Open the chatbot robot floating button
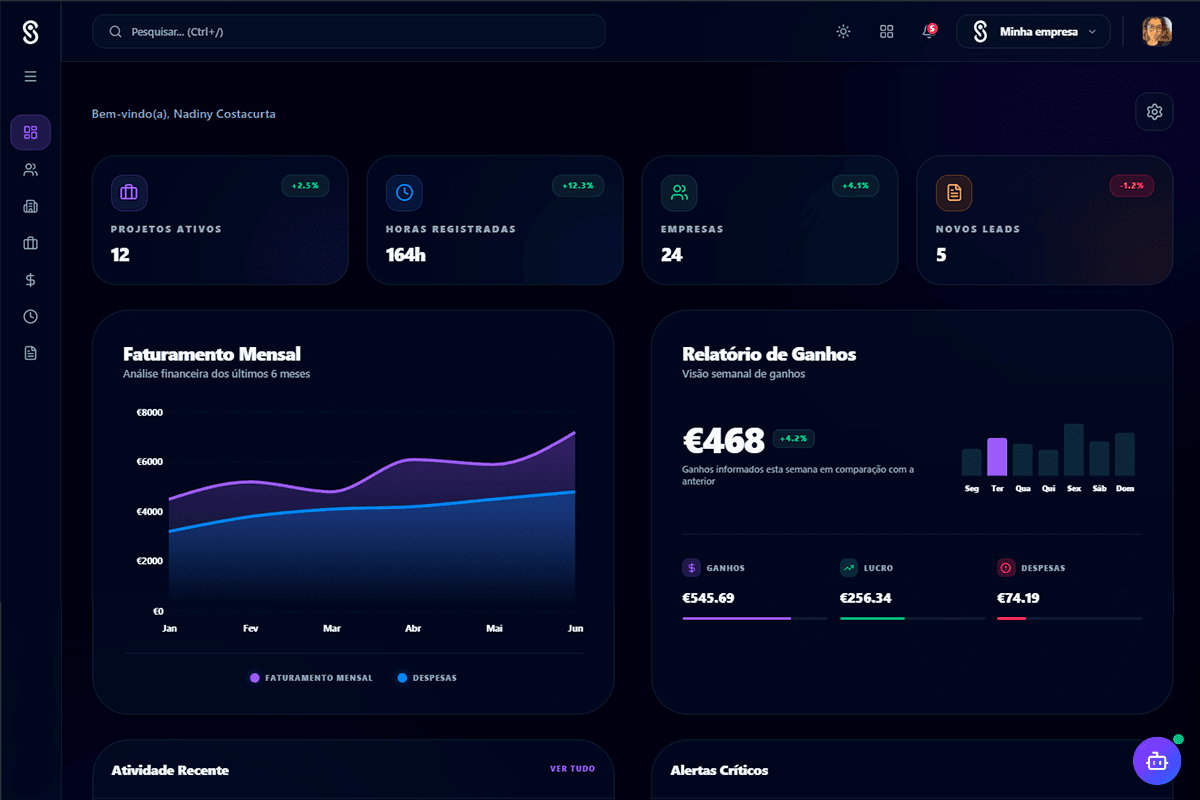This screenshot has width=1200, height=800. (x=1157, y=761)
